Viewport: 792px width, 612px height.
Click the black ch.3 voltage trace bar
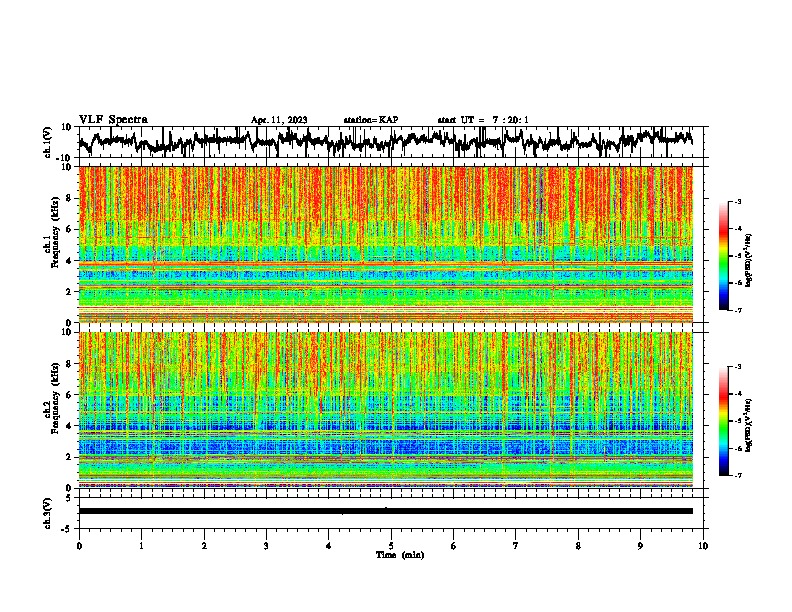[386, 511]
